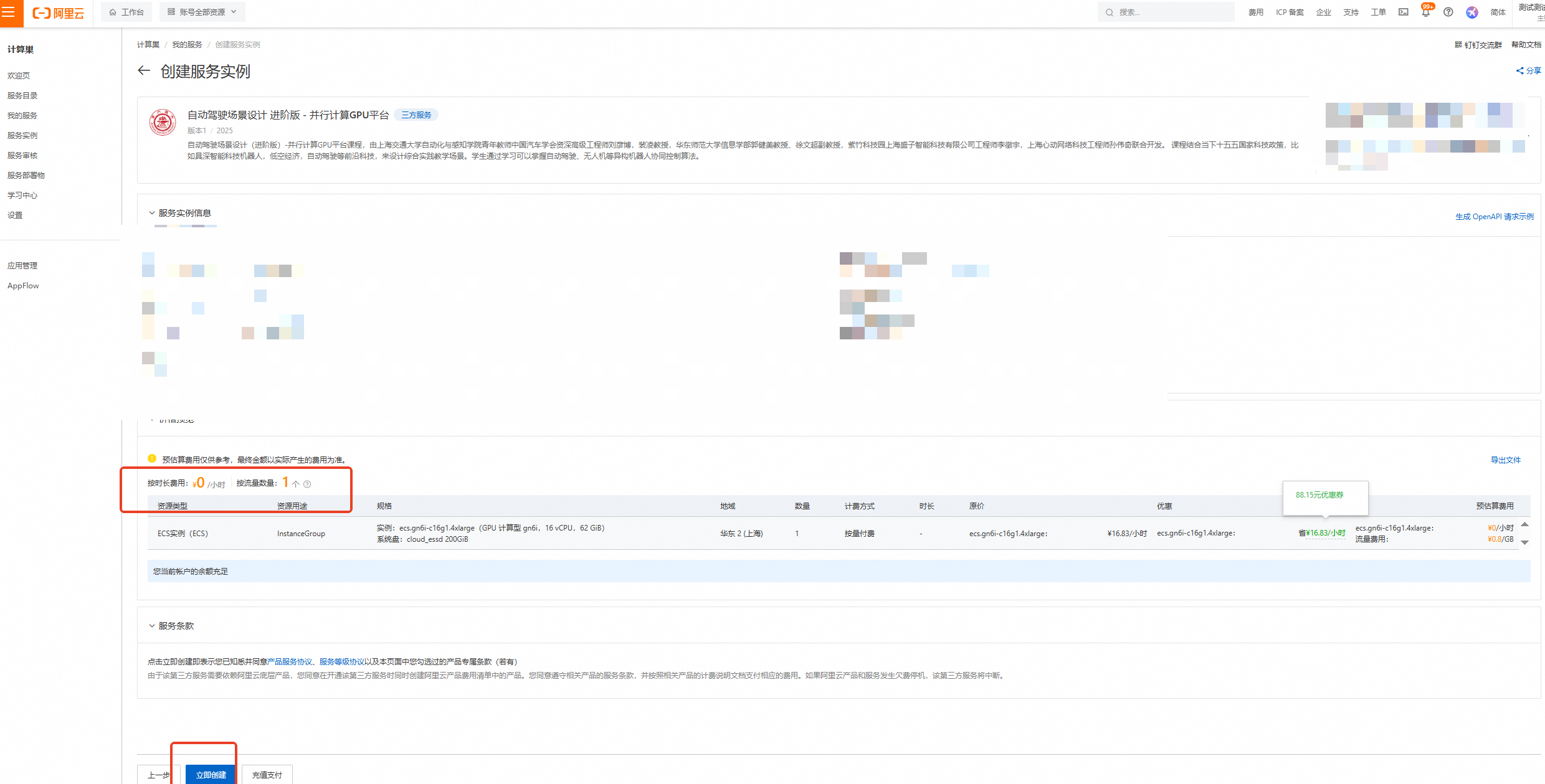The height and width of the screenshot is (784, 1545).
Task: Open 生成 OpenAPI 请求示例 link
Action: pyautogui.click(x=1494, y=217)
